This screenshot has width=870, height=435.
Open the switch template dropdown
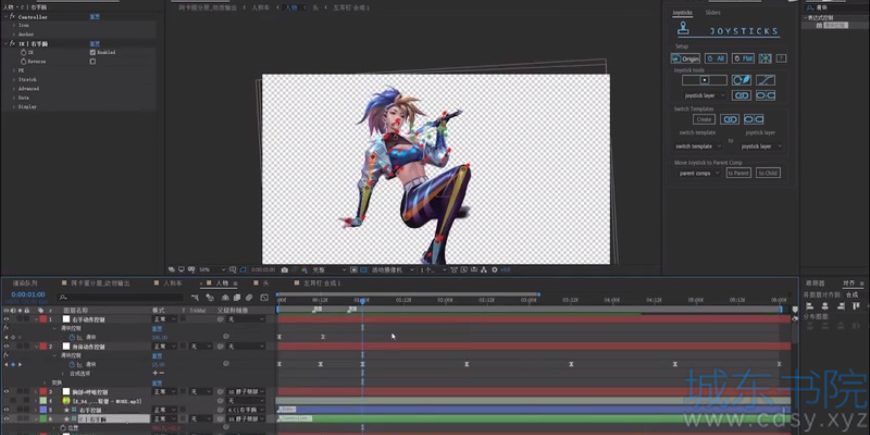click(x=698, y=146)
